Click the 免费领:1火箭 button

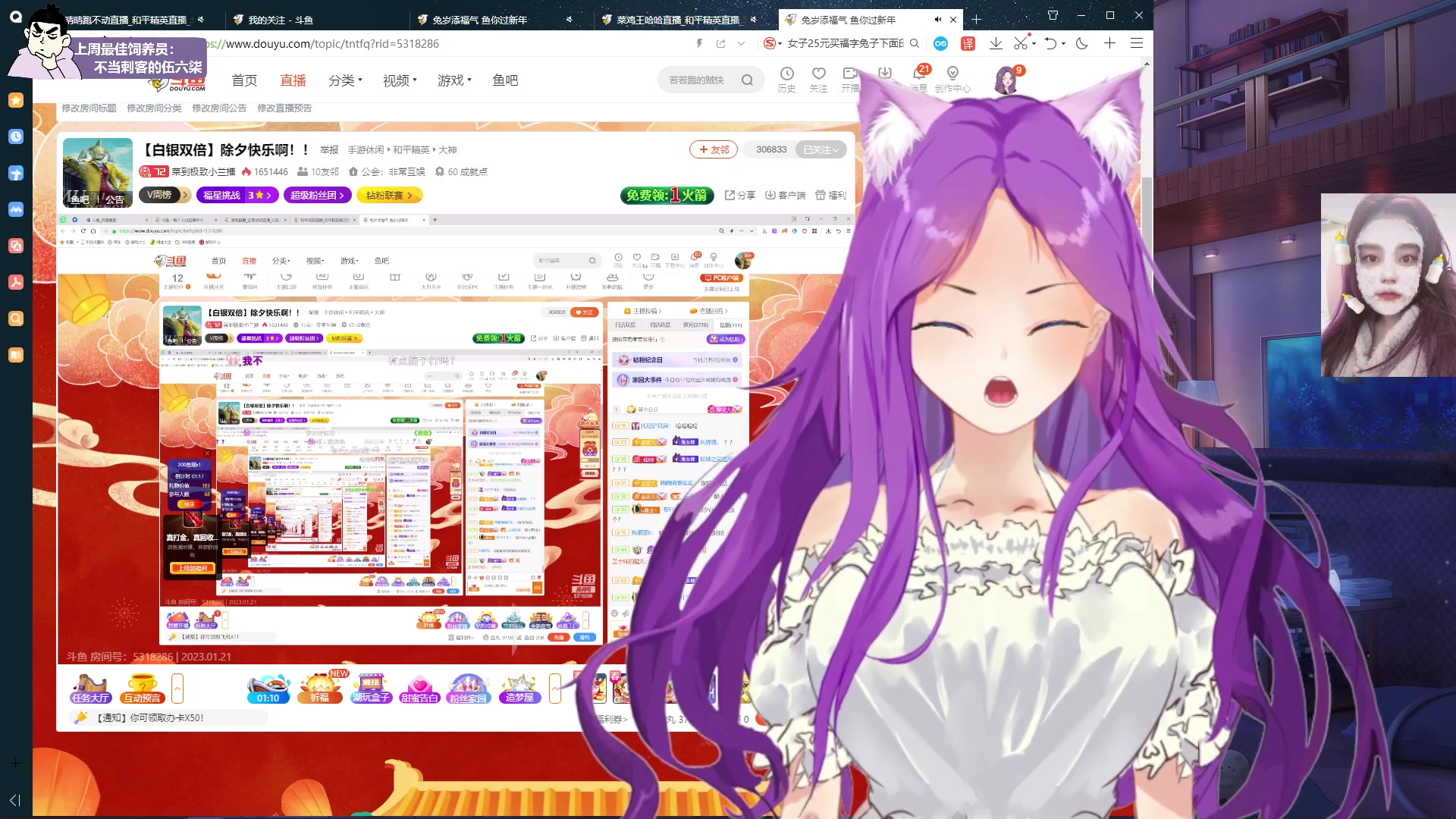[667, 195]
